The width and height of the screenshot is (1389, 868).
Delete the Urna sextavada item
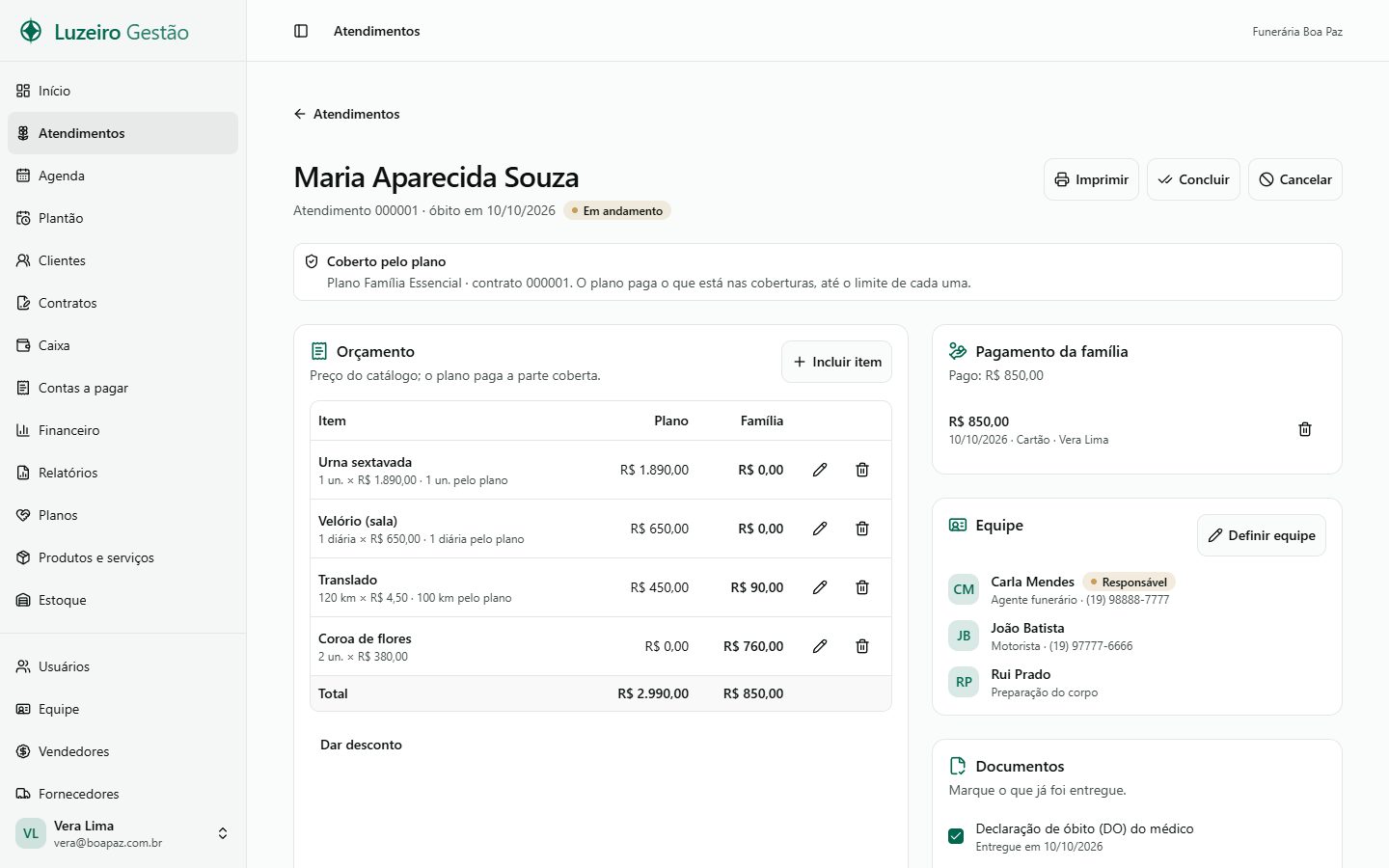862,470
